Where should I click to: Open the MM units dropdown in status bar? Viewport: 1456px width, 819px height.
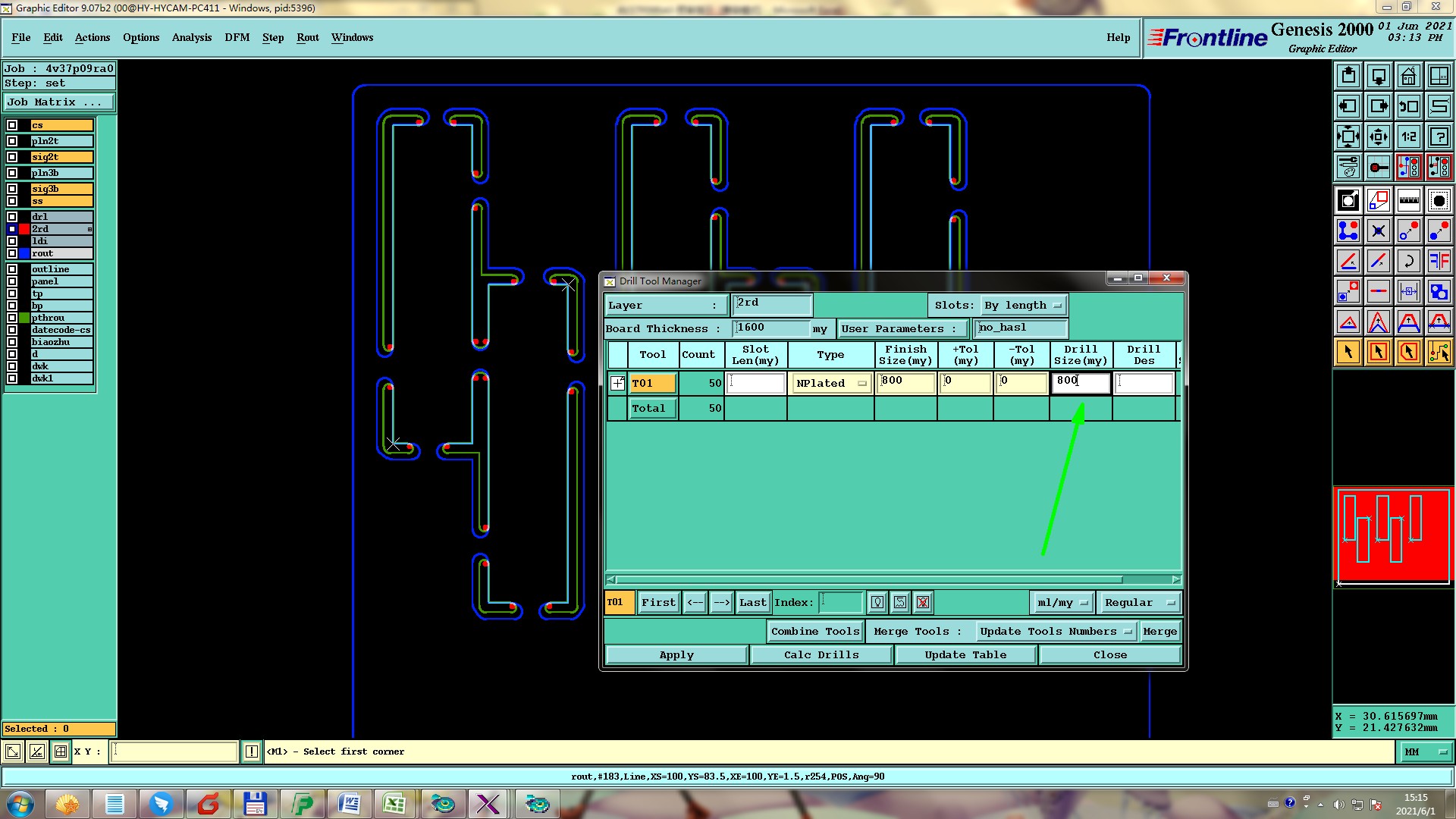point(1425,752)
